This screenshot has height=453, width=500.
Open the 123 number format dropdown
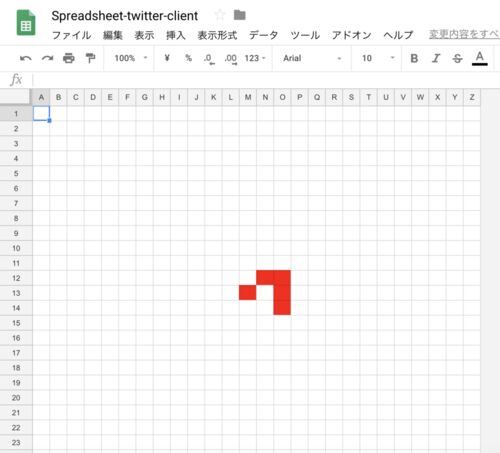tap(255, 58)
